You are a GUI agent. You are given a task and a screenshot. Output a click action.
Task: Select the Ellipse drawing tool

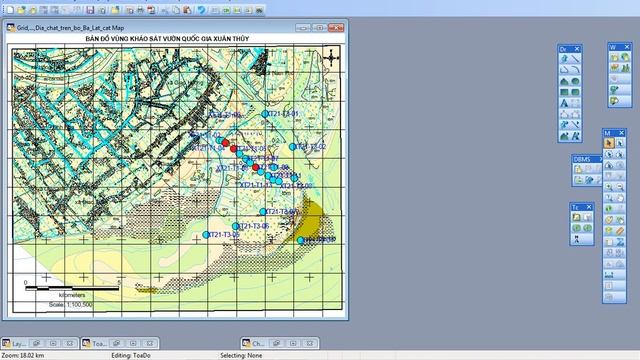click(x=576, y=81)
